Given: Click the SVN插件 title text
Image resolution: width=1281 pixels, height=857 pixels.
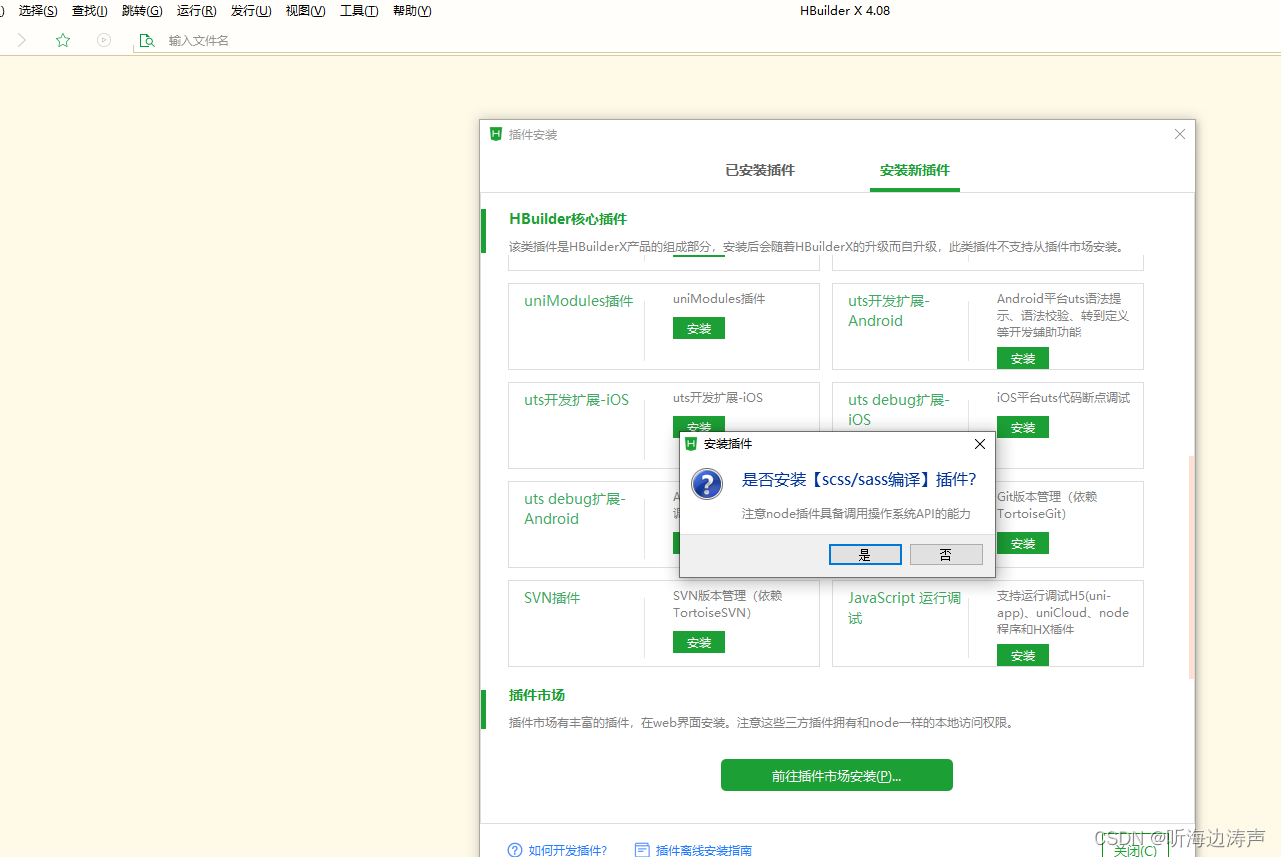Looking at the screenshot, I should tap(552, 598).
